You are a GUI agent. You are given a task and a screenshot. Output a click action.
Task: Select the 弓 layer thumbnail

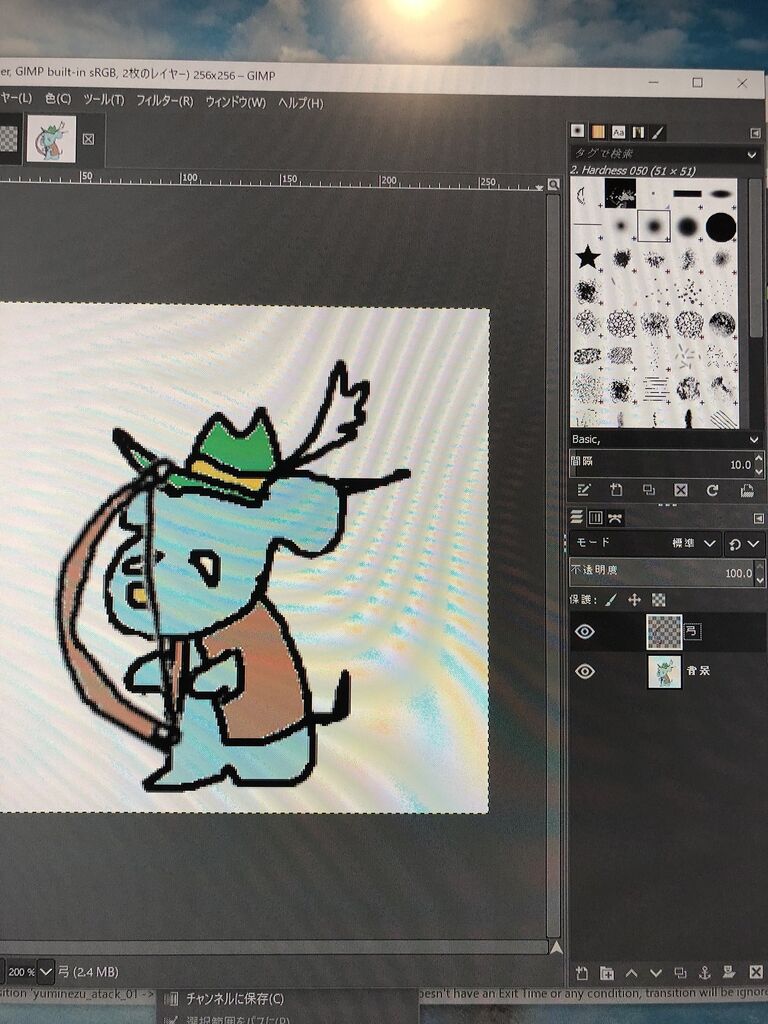click(x=664, y=632)
